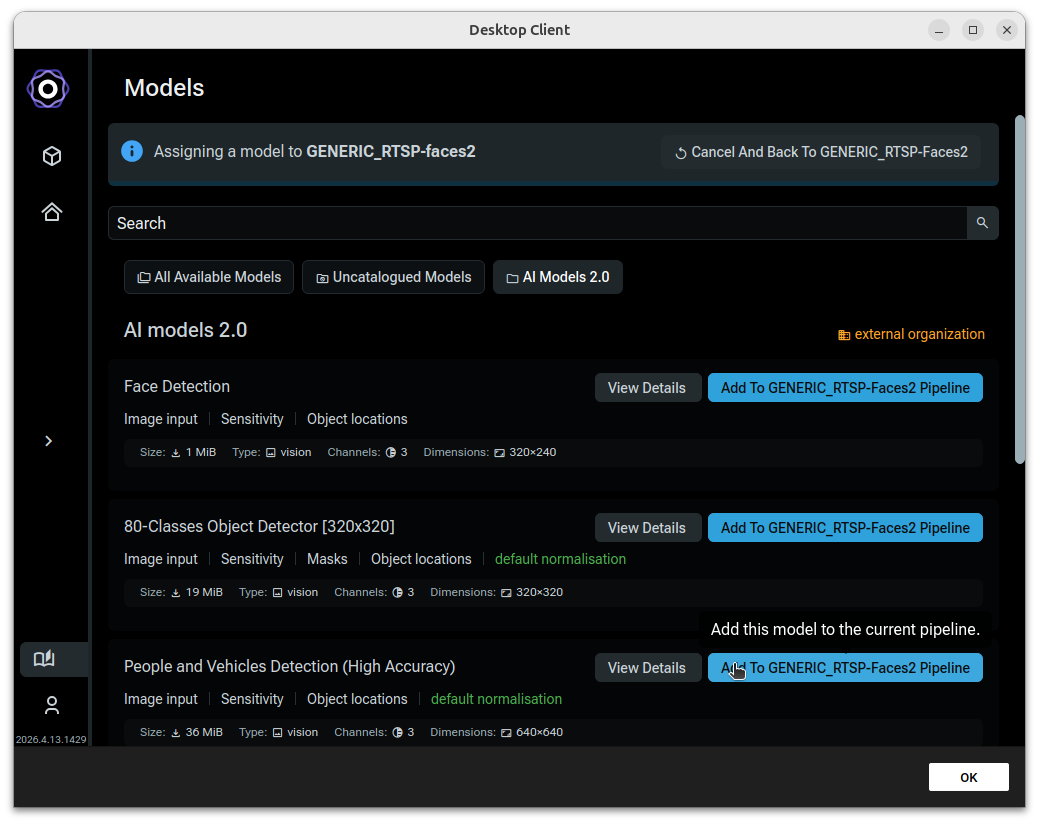Expand the sidebar with the chevron arrow
This screenshot has width=1039, height=824.
click(48, 441)
